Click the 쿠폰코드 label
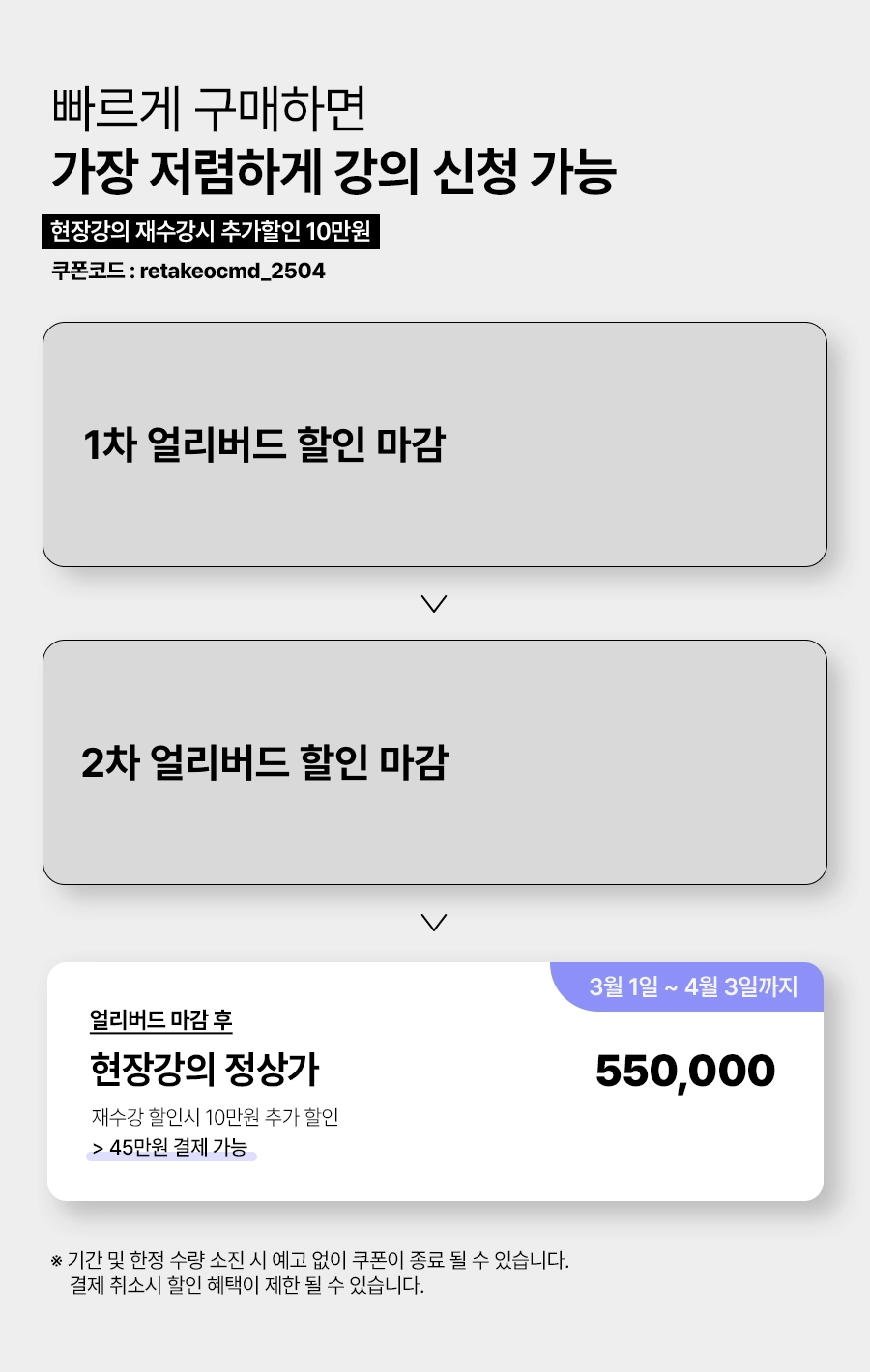This screenshot has width=870, height=1372. click(x=87, y=272)
